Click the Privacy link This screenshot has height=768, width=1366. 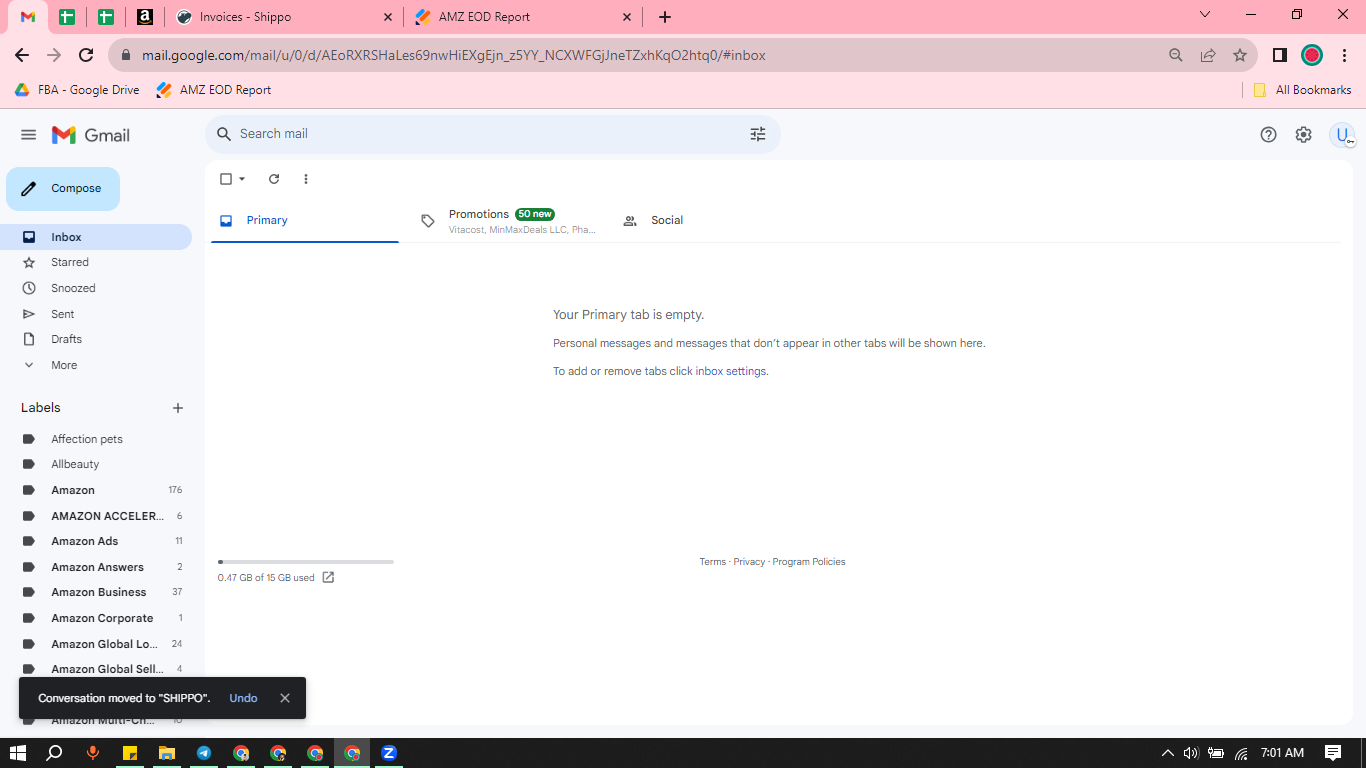[x=749, y=562]
